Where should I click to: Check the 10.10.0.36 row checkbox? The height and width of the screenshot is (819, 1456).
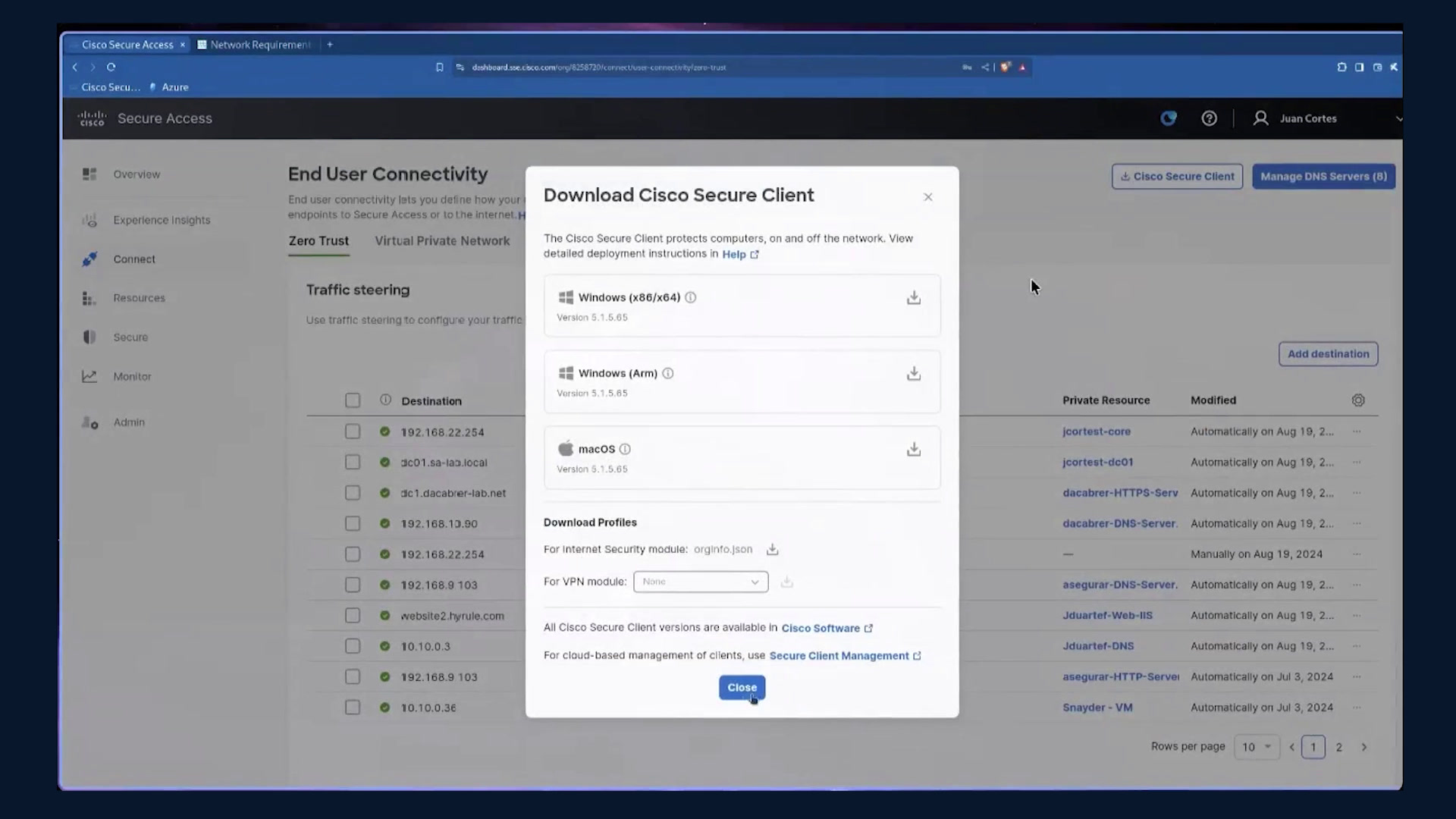pos(353,708)
